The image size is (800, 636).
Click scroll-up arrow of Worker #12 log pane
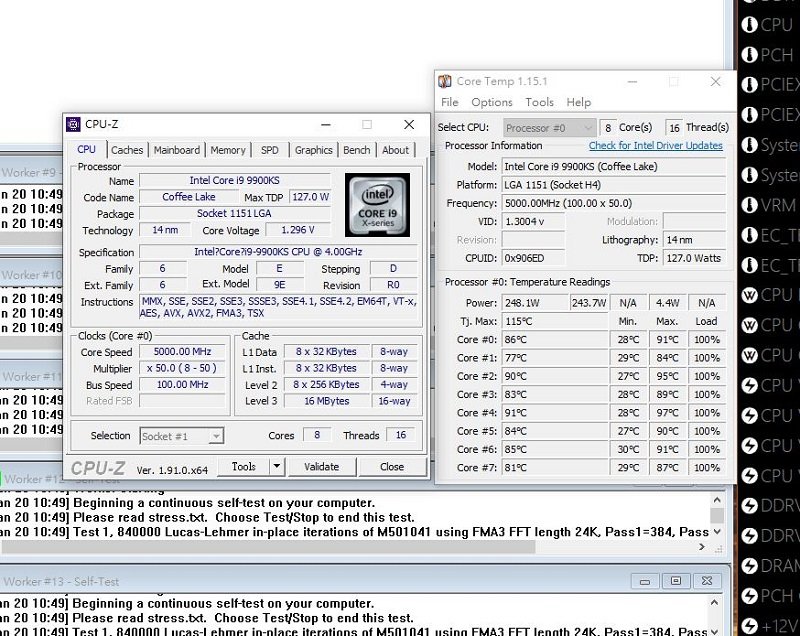pos(716,500)
